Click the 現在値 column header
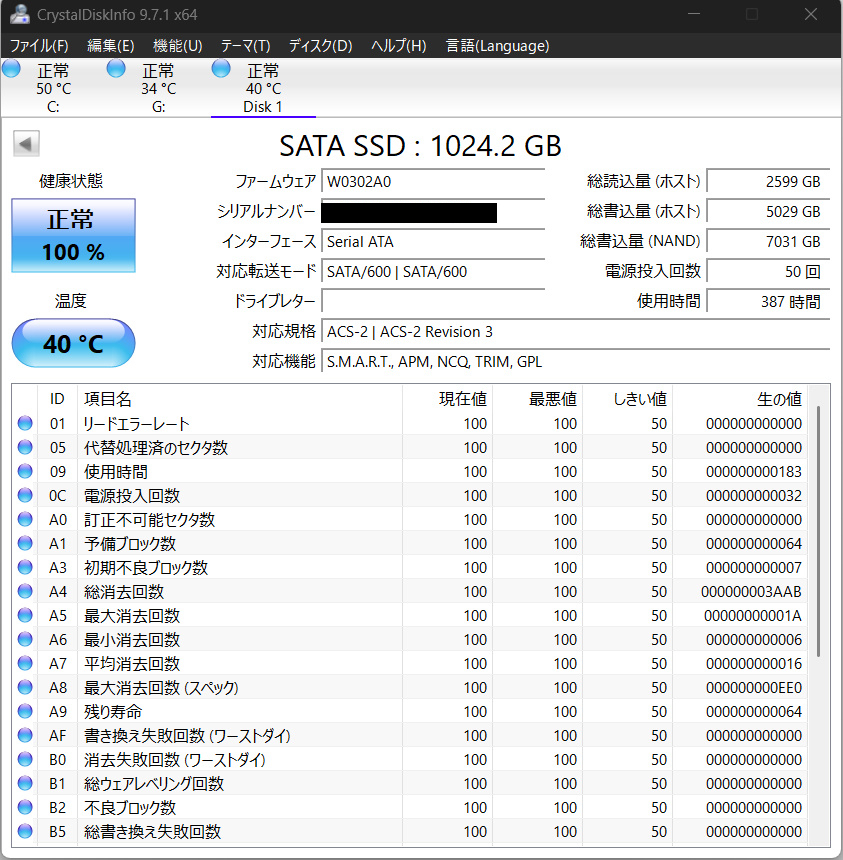Viewport: 843px width, 860px height. pos(447,399)
